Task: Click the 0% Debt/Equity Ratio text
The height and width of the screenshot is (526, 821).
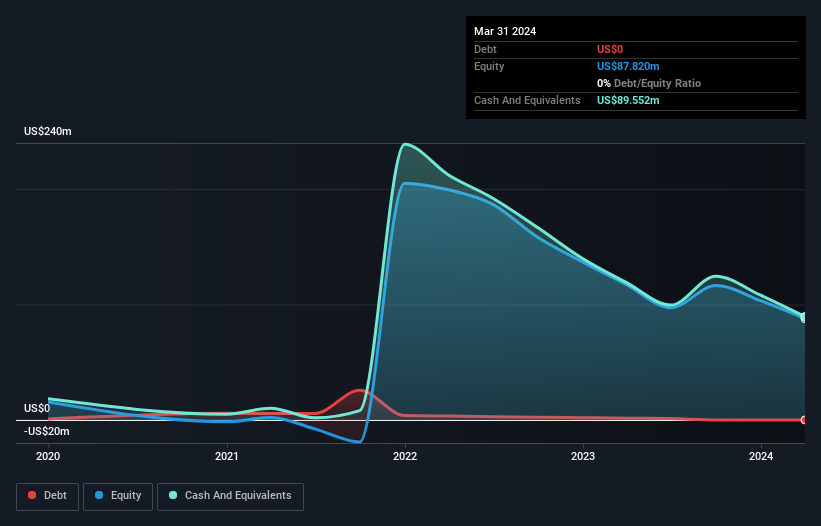Action: pos(649,83)
